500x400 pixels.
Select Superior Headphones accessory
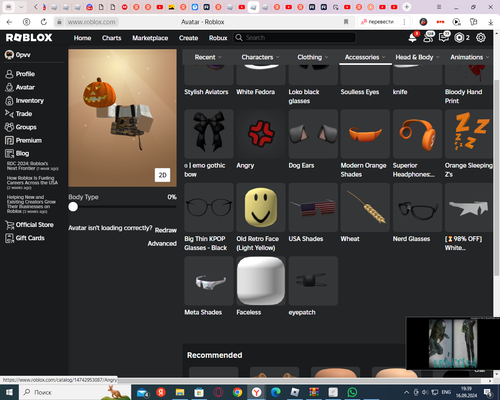point(417,134)
